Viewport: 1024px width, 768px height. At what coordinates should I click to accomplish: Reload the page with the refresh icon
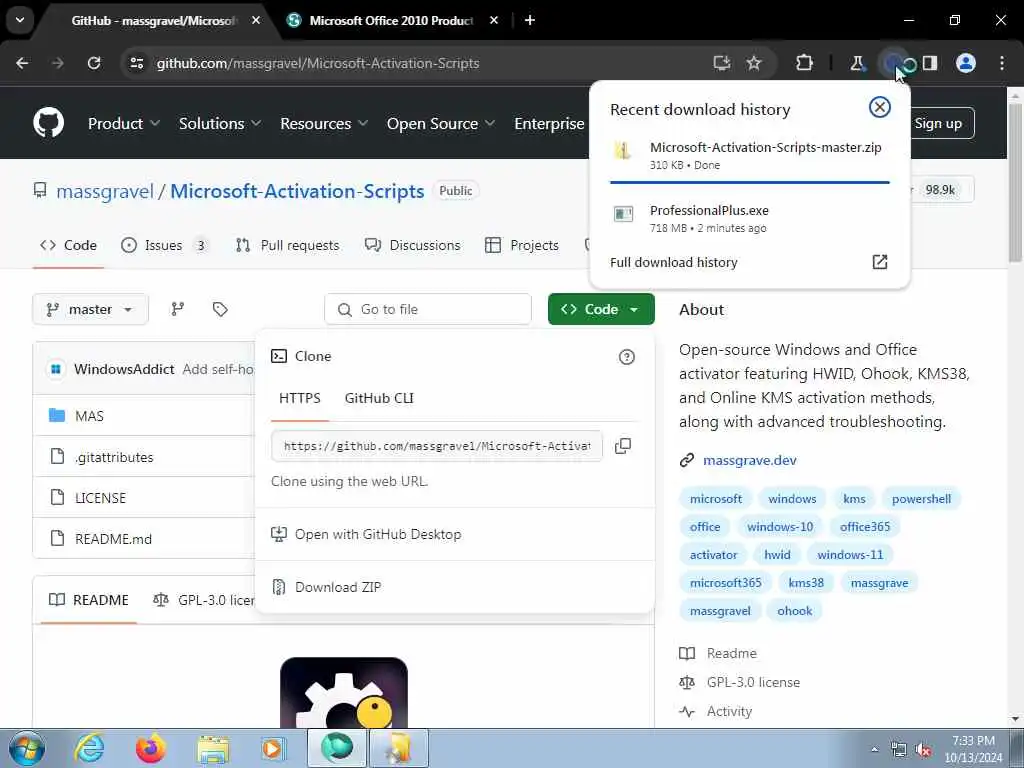click(94, 63)
